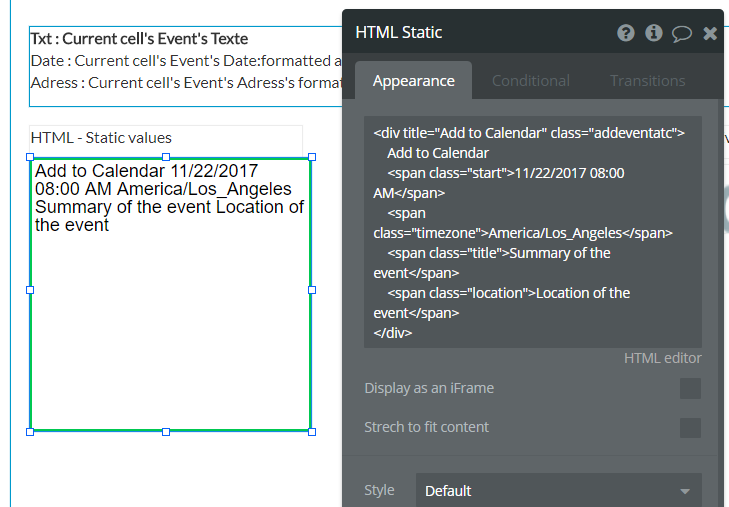This screenshot has width=729, height=507.
Task: Open the info icon in HTML Static panel
Action: click(x=654, y=33)
